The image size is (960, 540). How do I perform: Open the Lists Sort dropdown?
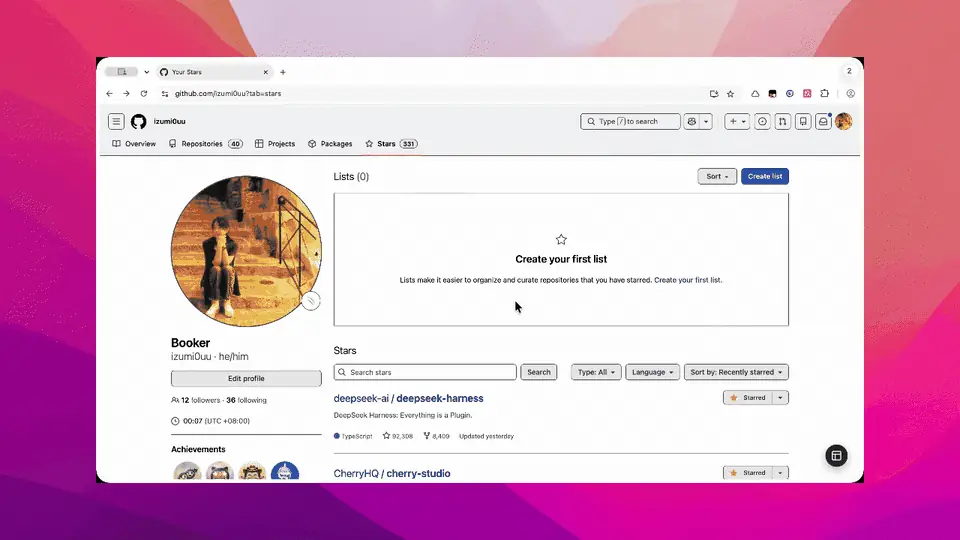pos(717,176)
